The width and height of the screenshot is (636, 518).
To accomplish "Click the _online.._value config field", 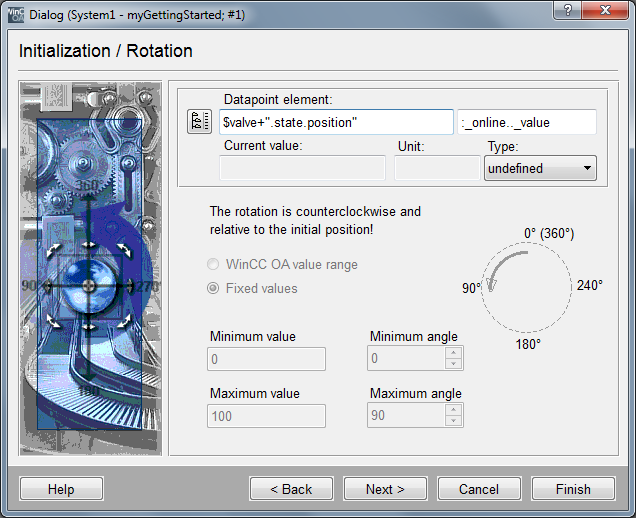I will [x=527, y=122].
